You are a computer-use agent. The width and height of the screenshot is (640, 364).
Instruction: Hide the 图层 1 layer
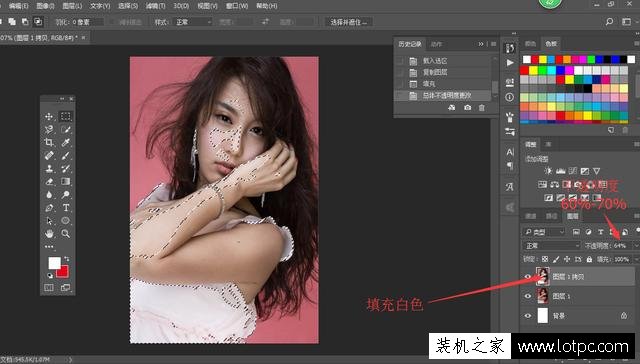click(528, 296)
